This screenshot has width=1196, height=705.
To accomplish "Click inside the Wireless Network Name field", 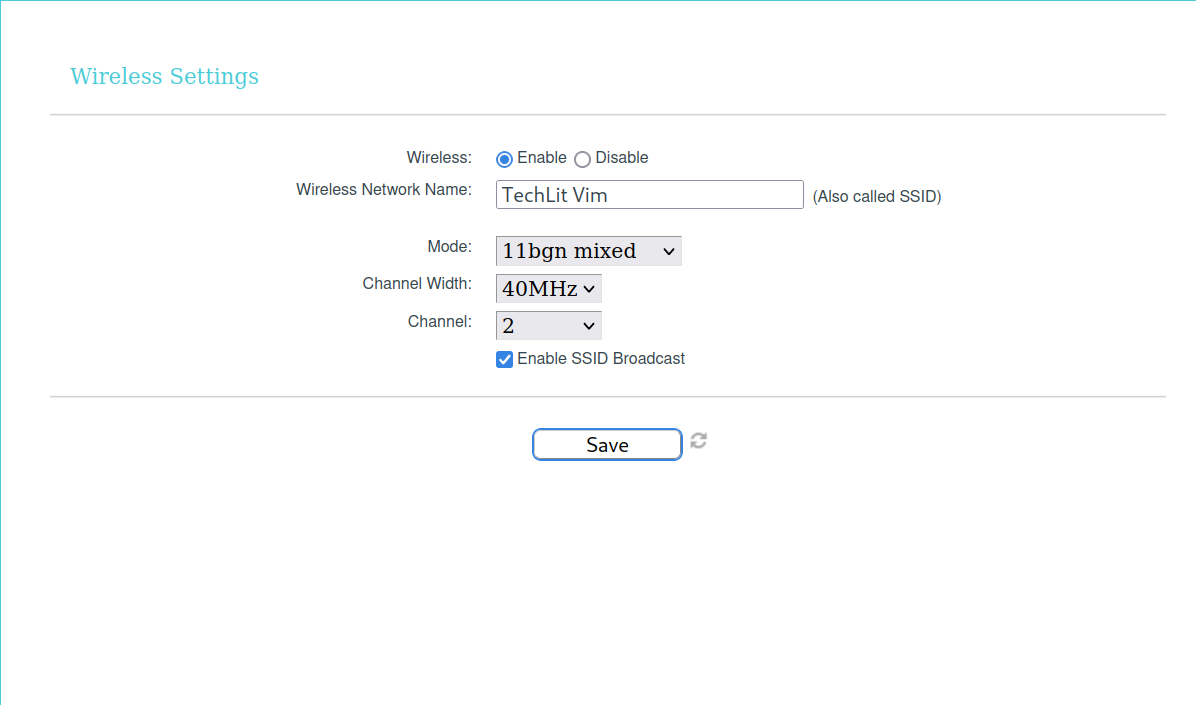I will tap(649, 194).
